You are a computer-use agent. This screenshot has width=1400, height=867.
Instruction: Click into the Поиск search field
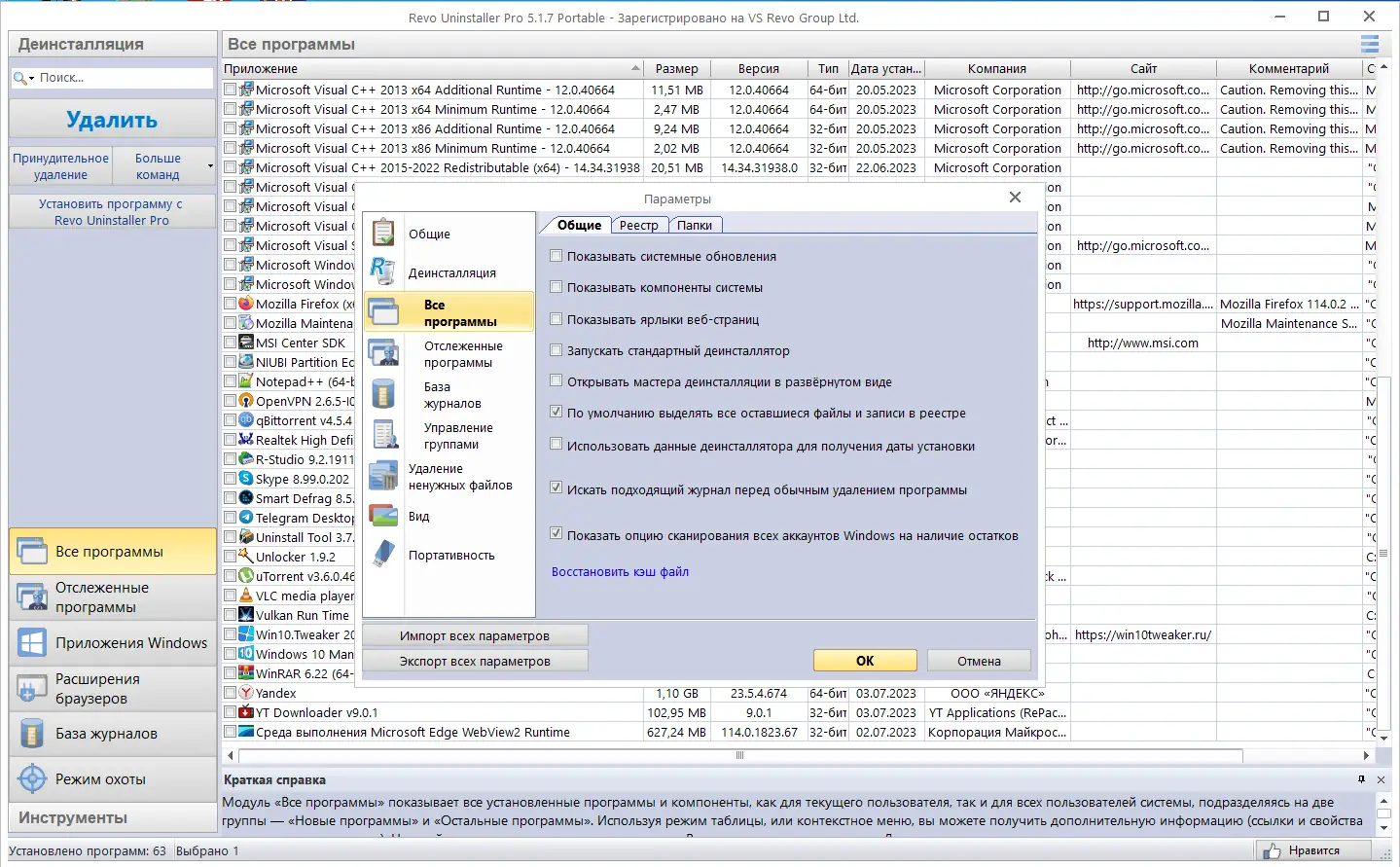(x=123, y=78)
